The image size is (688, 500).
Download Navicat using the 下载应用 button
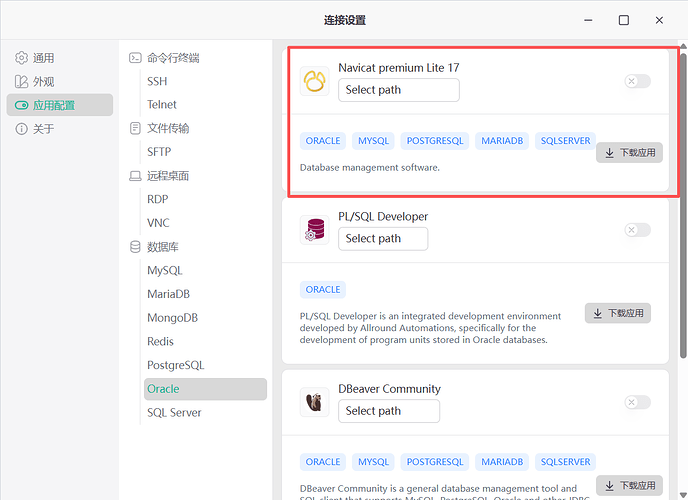point(629,153)
